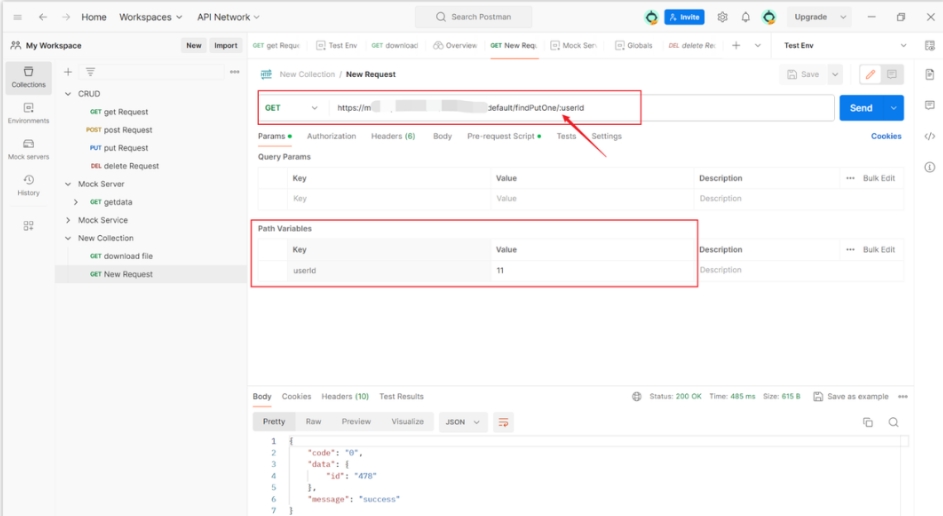Expand the Mock Service collection
Screen dimensions: 943x516
coord(68,220)
